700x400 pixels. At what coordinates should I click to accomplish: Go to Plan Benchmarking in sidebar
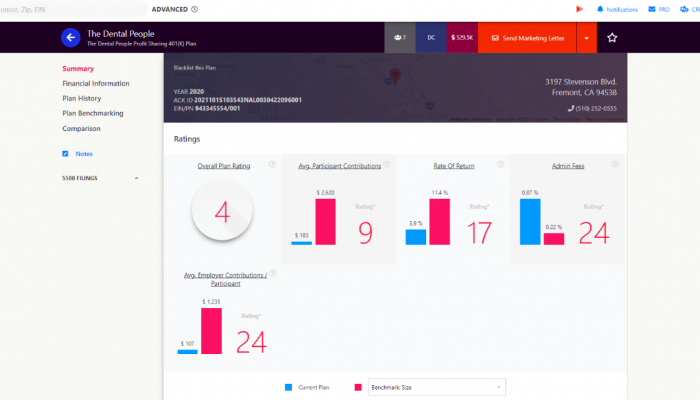[93, 114]
